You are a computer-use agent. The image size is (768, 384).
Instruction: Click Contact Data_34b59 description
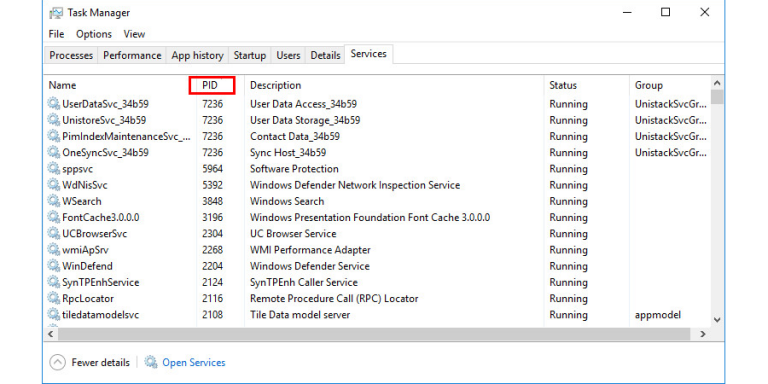[295, 136]
